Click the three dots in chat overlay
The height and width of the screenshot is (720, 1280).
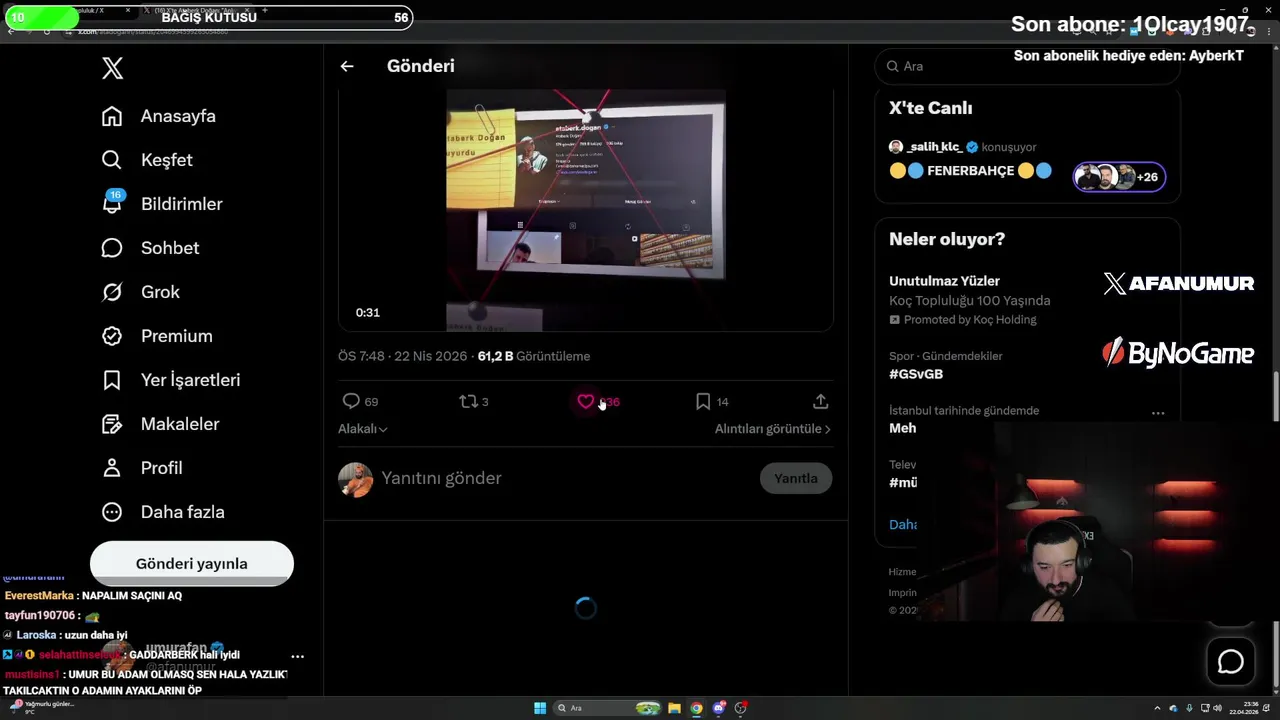point(297,657)
